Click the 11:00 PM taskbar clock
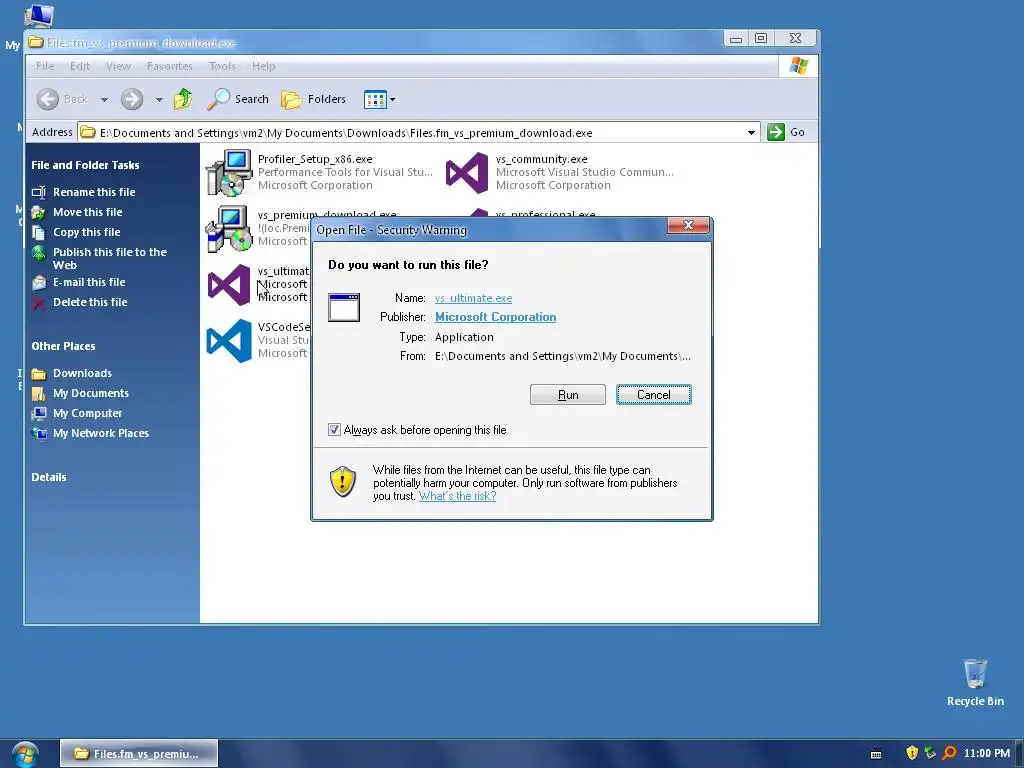 [987, 753]
